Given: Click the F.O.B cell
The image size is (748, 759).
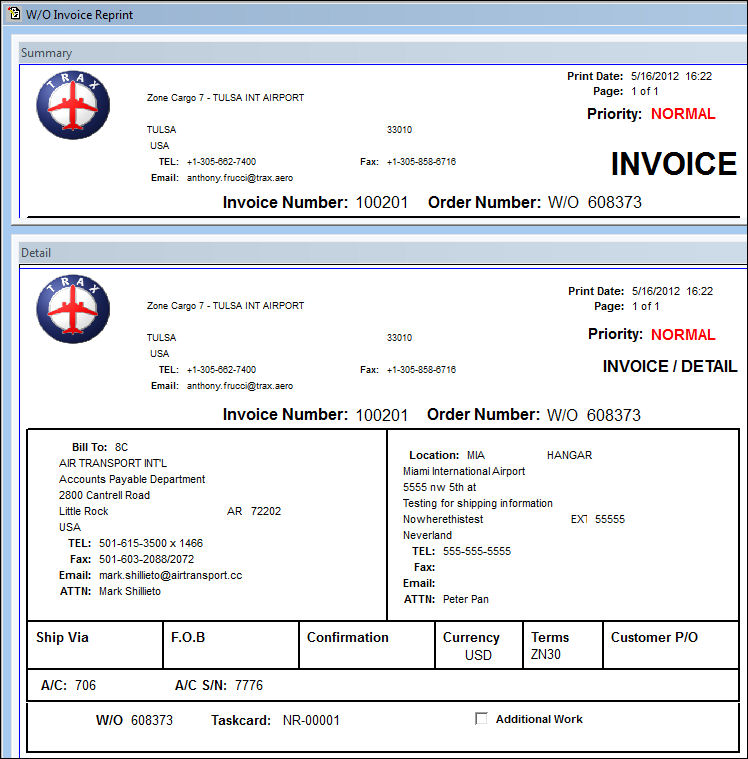Looking at the screenshot, I should point(230,645).
